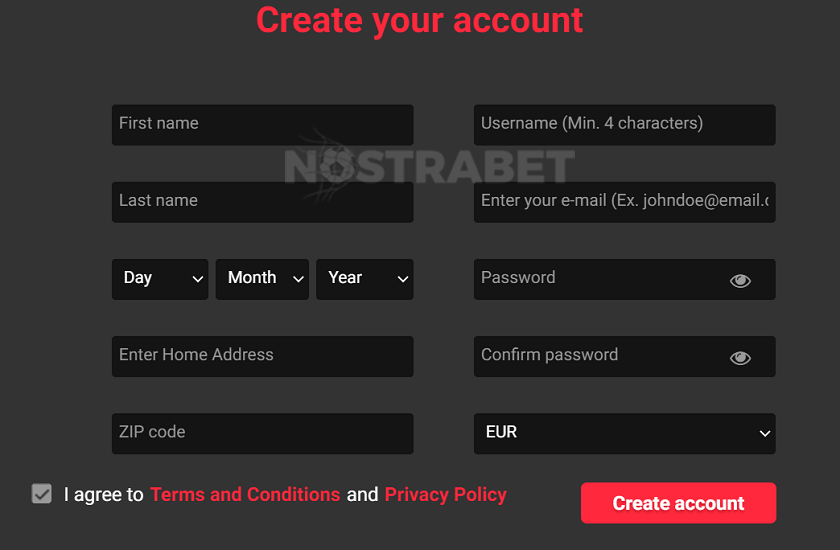Focus the ZIP code field
Viewport: 840px width, 550px height.
(262, 433)
